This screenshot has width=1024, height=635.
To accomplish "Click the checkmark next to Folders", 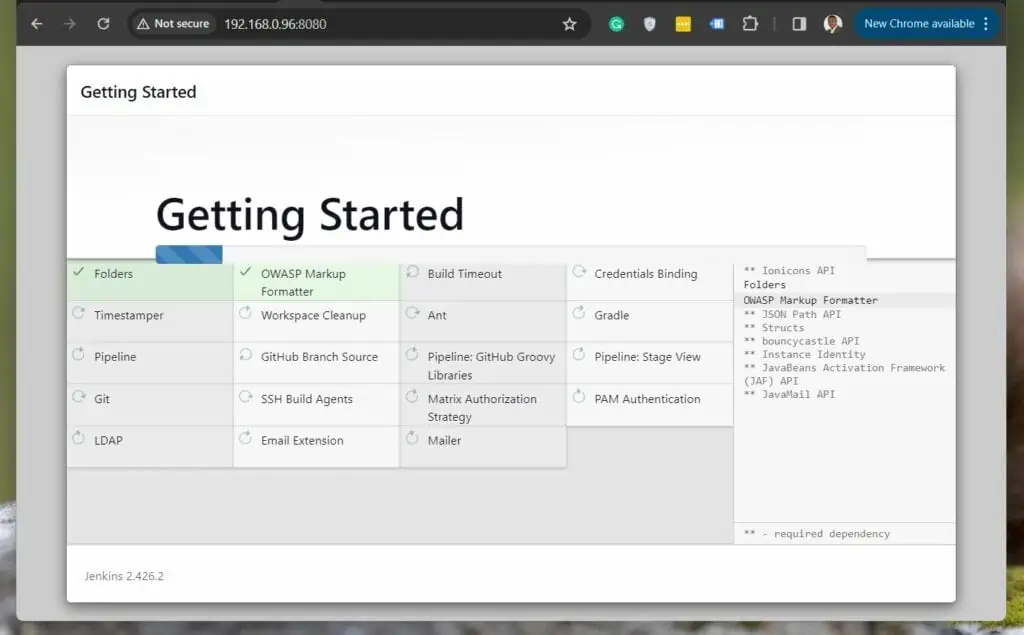I will (79, 272).
